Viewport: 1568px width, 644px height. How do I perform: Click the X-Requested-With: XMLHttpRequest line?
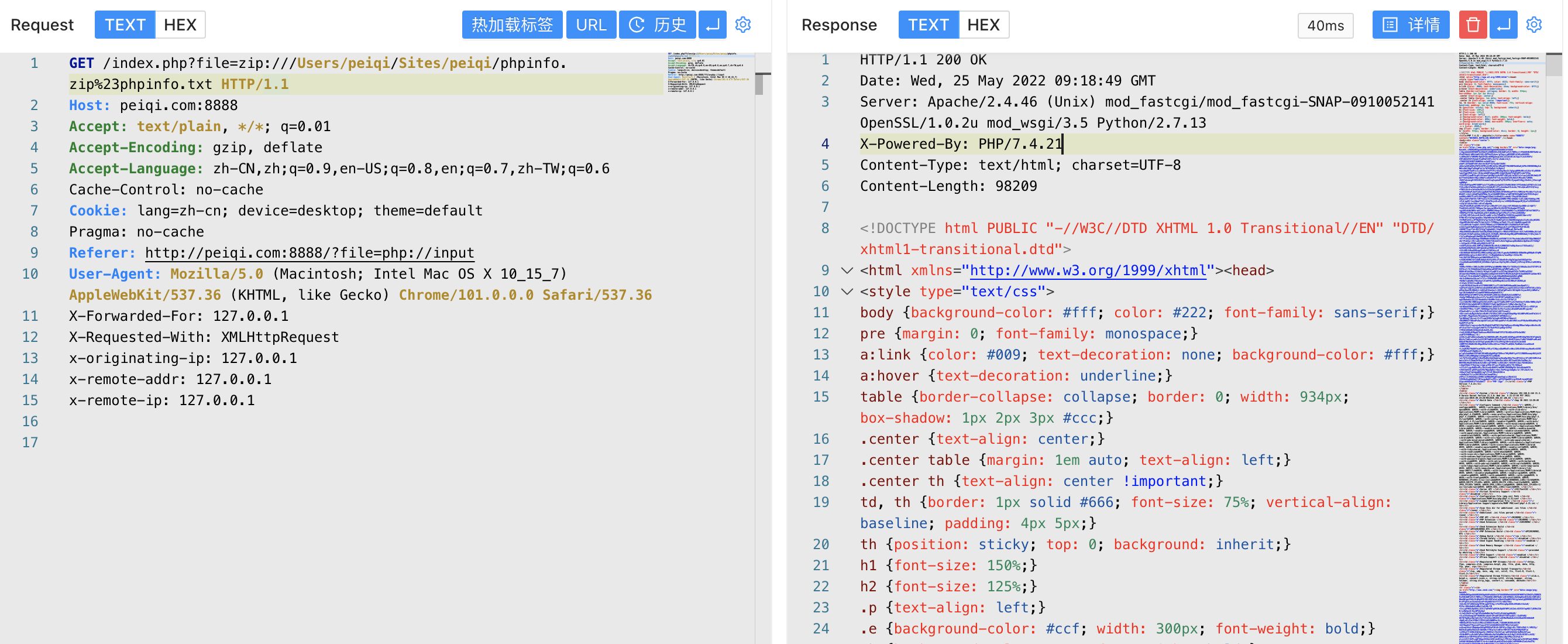pos(204,337)
